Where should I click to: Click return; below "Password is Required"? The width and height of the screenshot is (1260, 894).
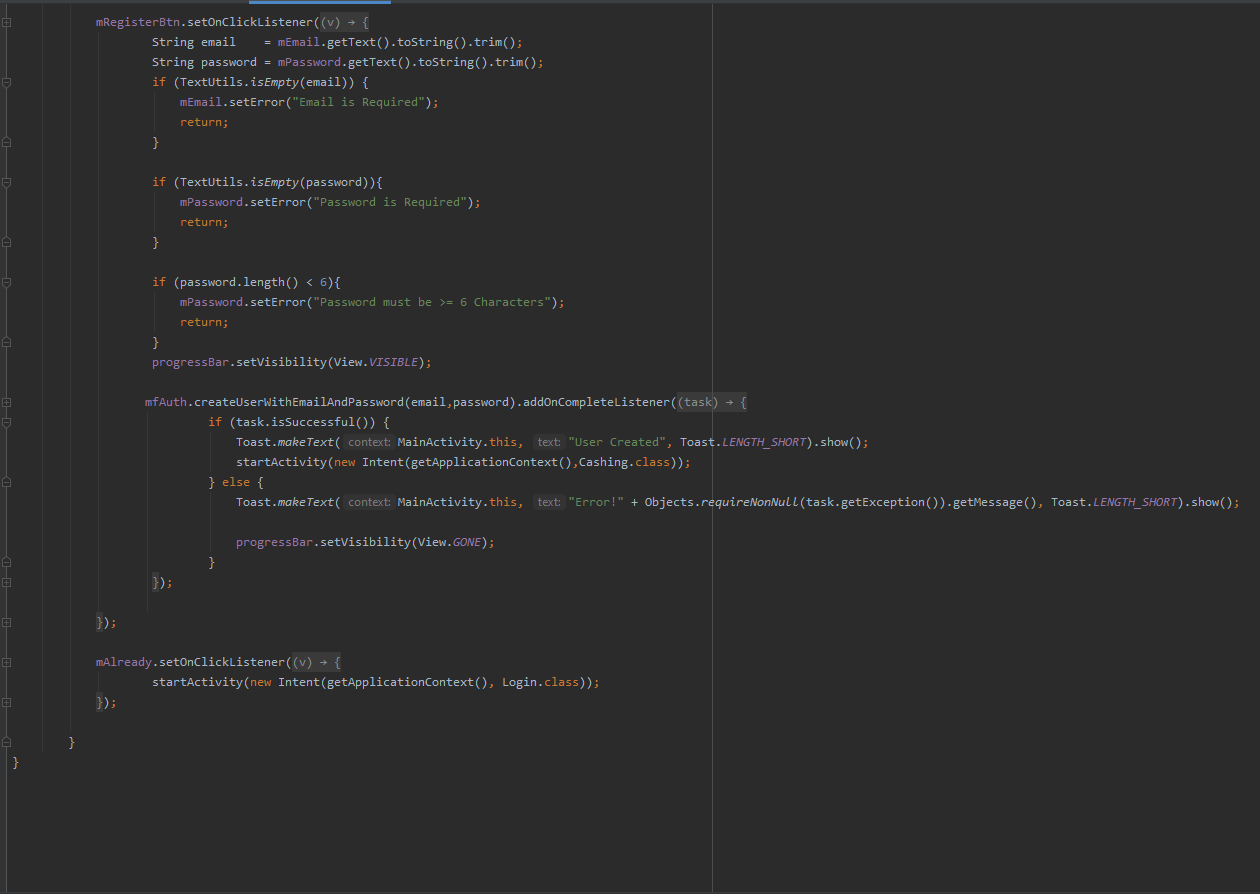point(204,222)
